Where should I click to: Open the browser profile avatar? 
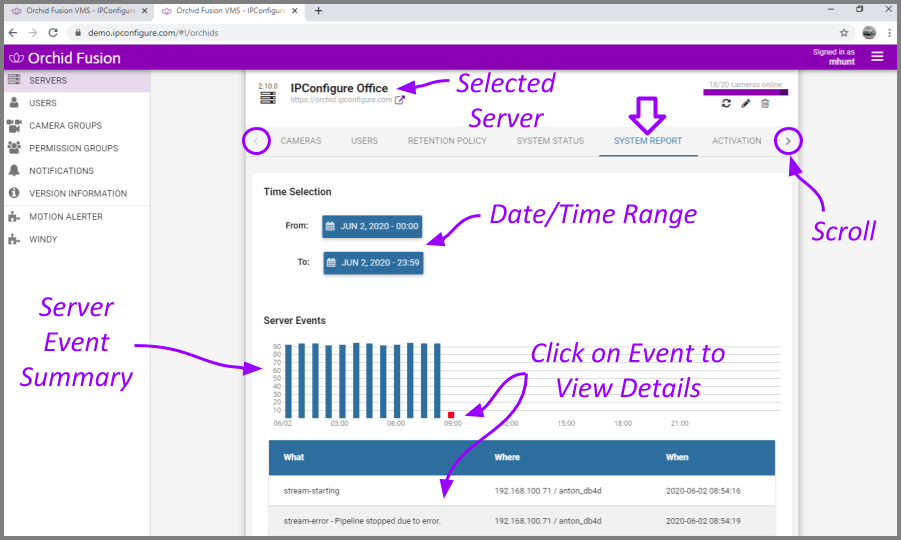coord(869,33)
